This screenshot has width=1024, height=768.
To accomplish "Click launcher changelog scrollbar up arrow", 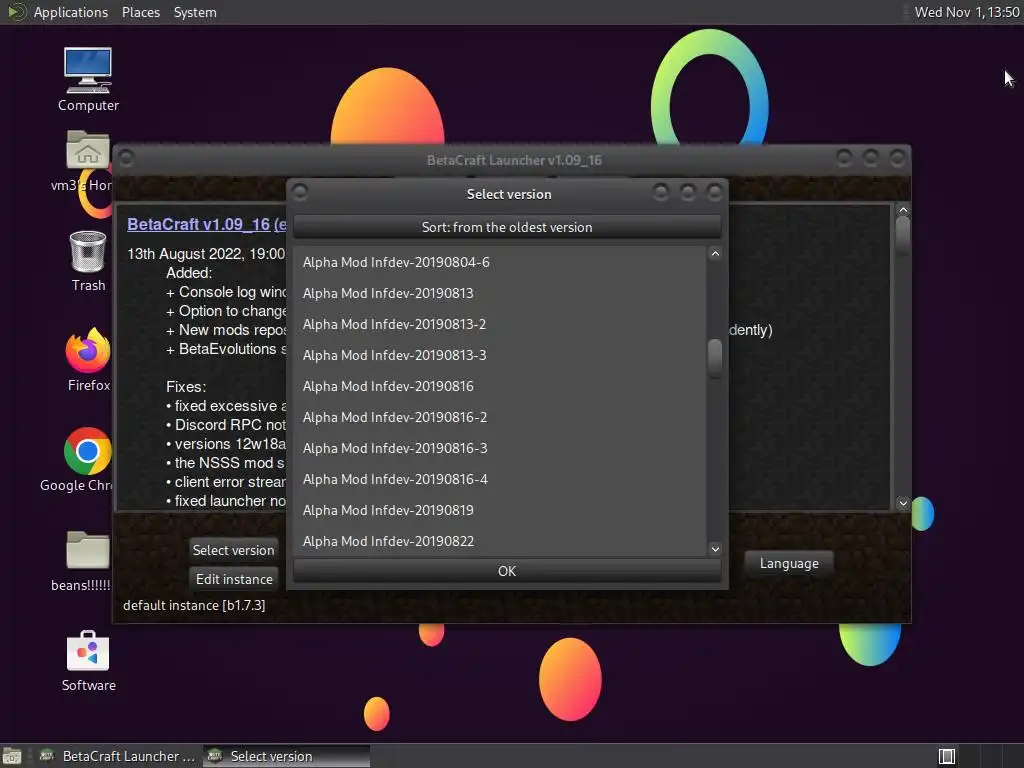I will click(903, 210).
